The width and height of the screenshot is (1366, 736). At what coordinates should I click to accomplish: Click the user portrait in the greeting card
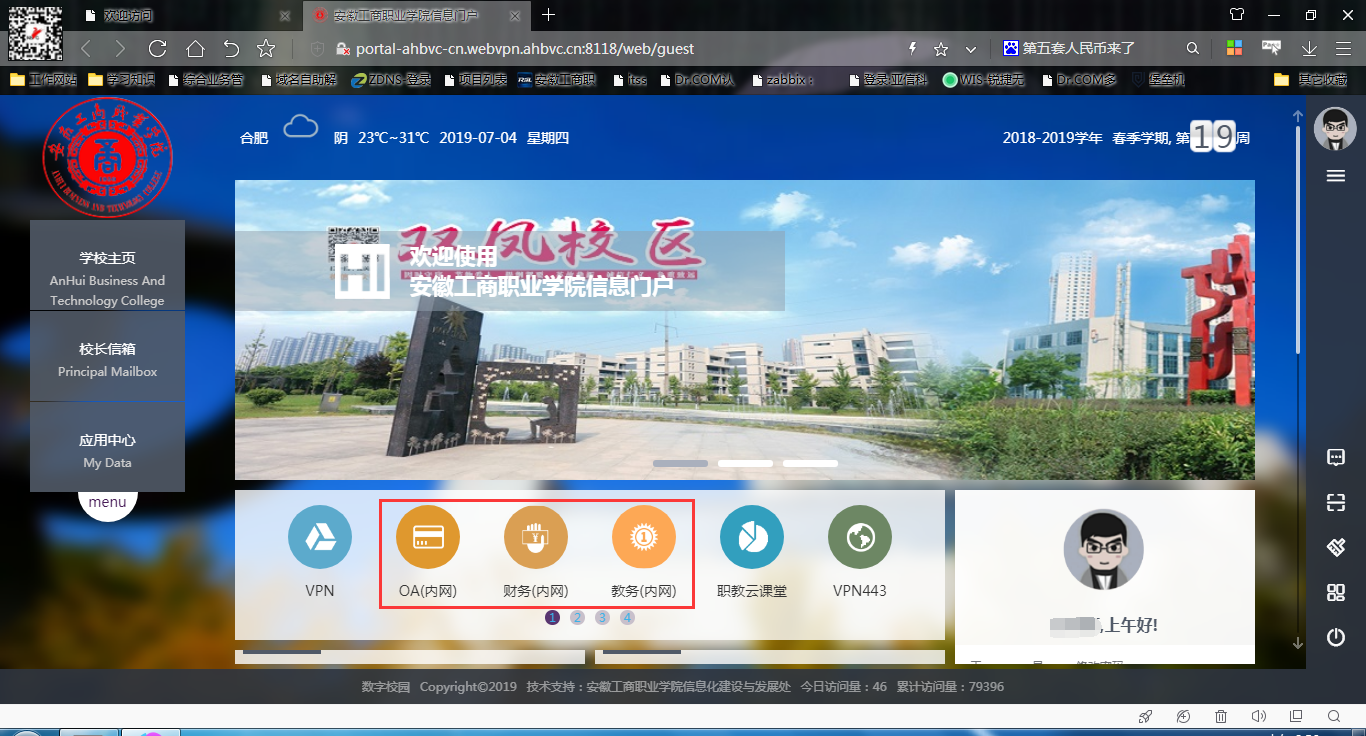click(1103, 549)
